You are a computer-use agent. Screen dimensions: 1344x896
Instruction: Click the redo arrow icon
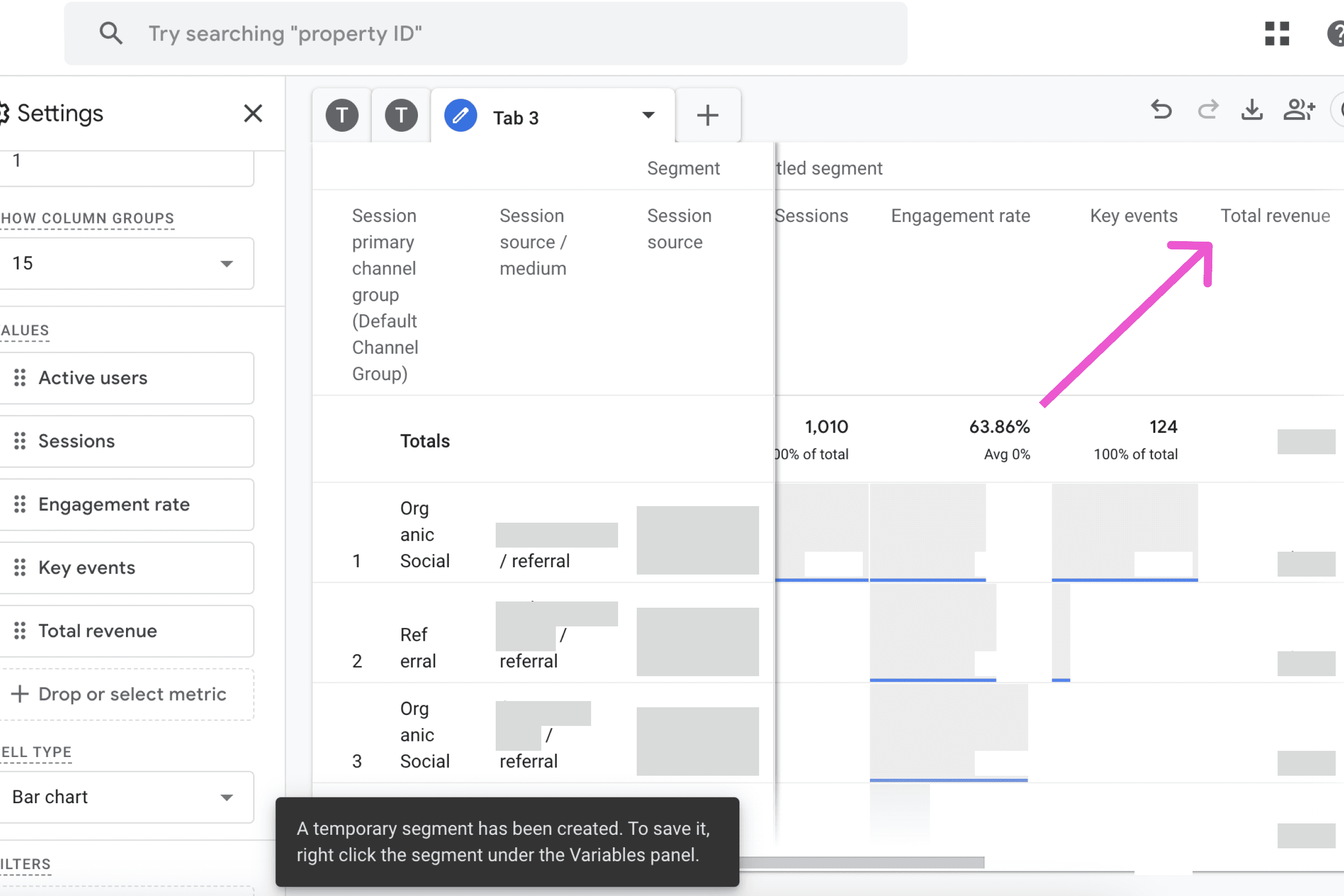coord(1208,109)
